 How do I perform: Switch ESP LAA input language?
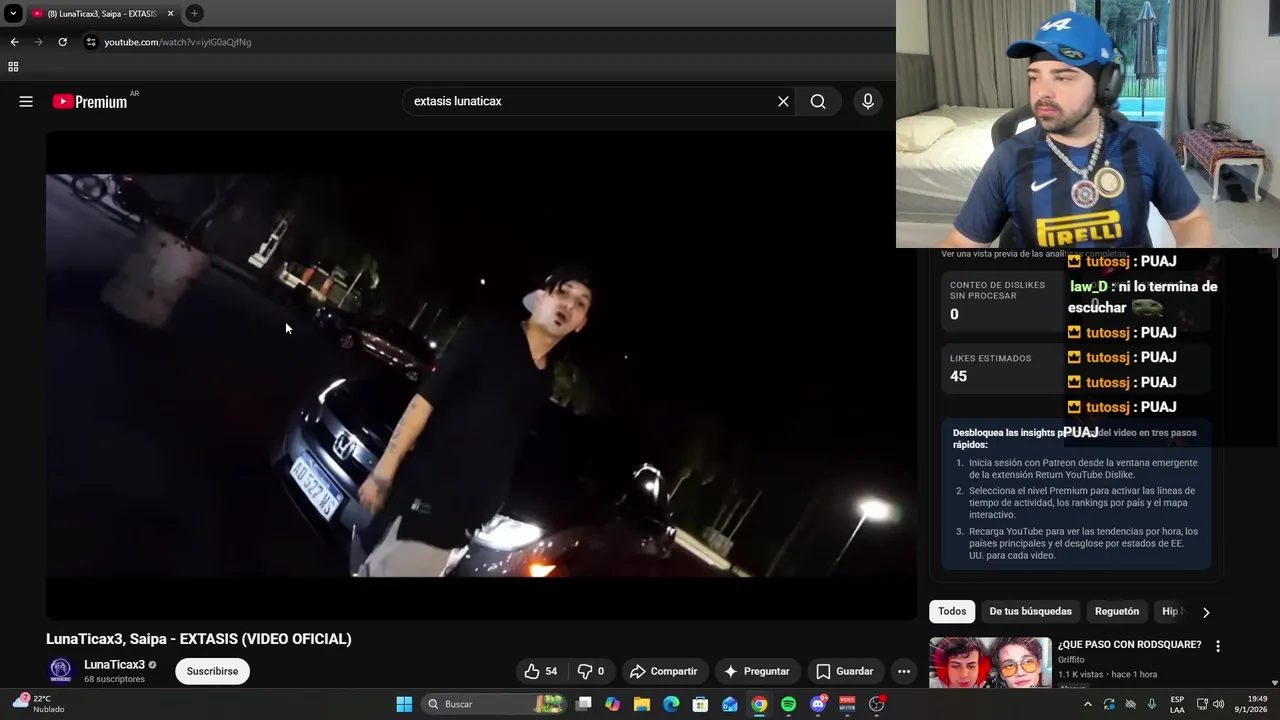click(x=1177, y=704)
